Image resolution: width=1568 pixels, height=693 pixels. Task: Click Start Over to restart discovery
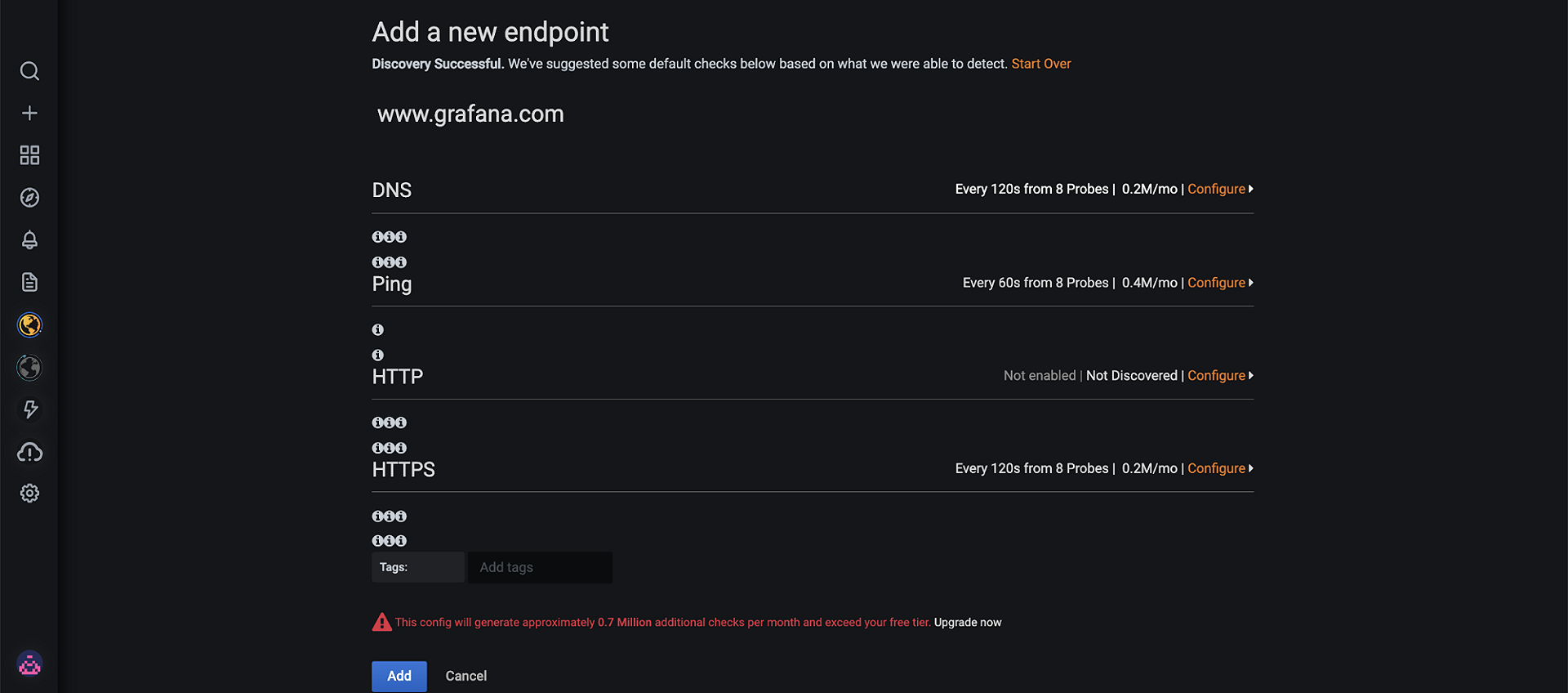1040,63
